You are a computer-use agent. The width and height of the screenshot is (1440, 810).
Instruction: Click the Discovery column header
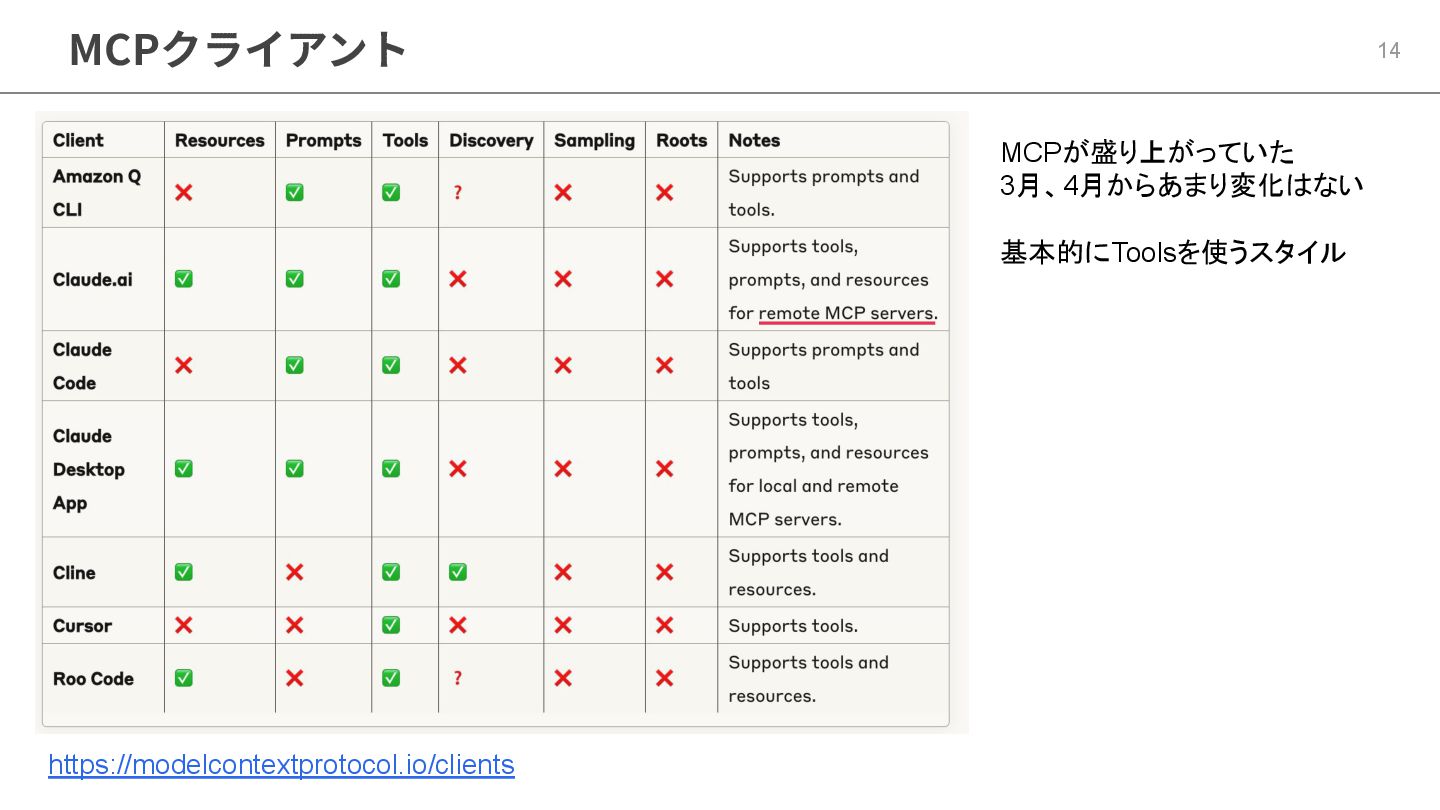[x=490, y=140]
